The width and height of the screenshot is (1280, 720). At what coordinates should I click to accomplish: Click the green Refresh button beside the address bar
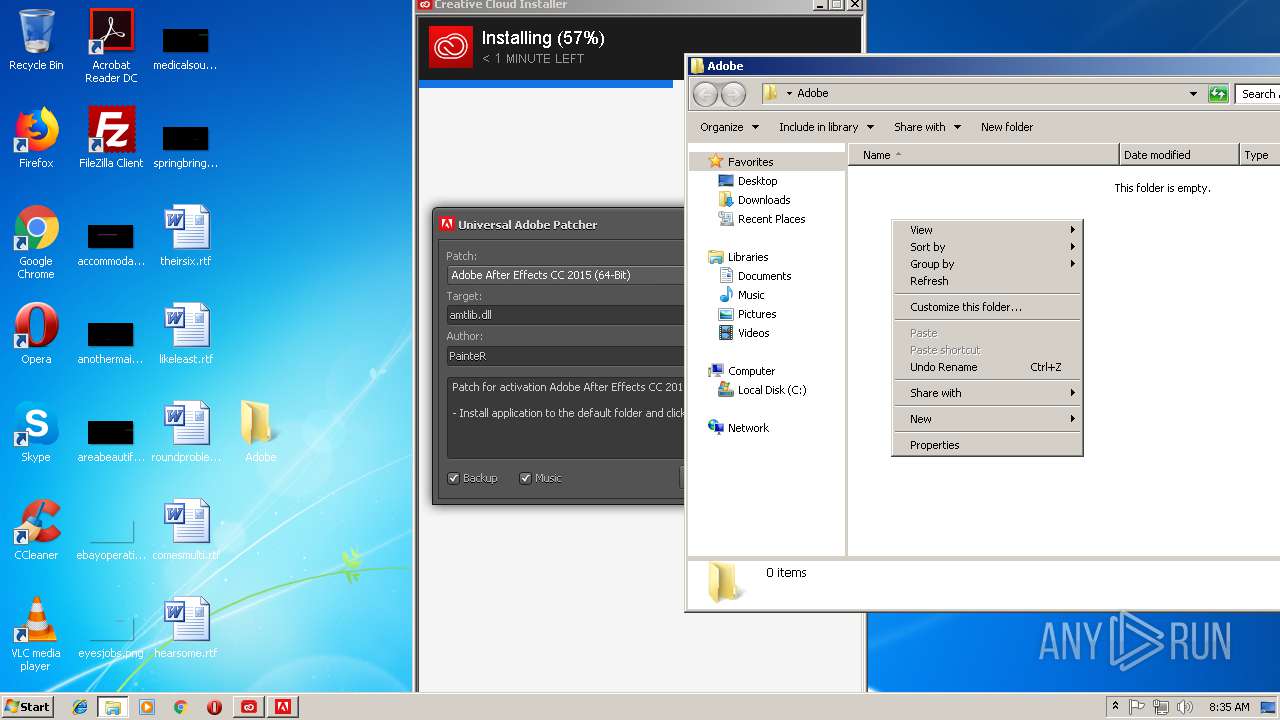1218,93
